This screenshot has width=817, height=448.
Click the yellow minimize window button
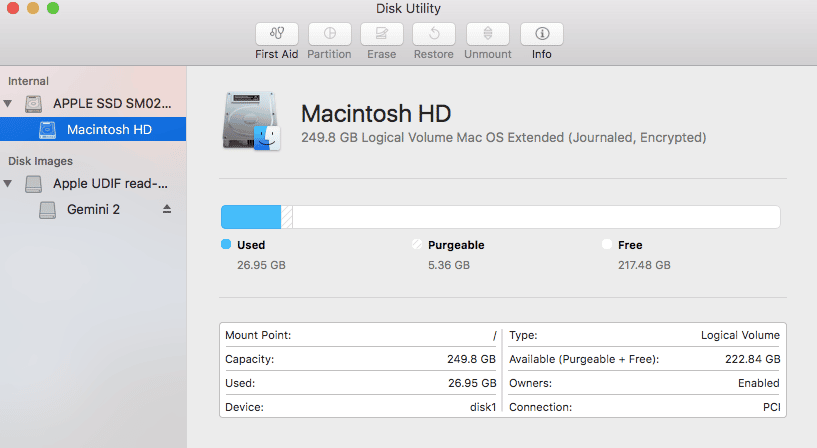33,8
